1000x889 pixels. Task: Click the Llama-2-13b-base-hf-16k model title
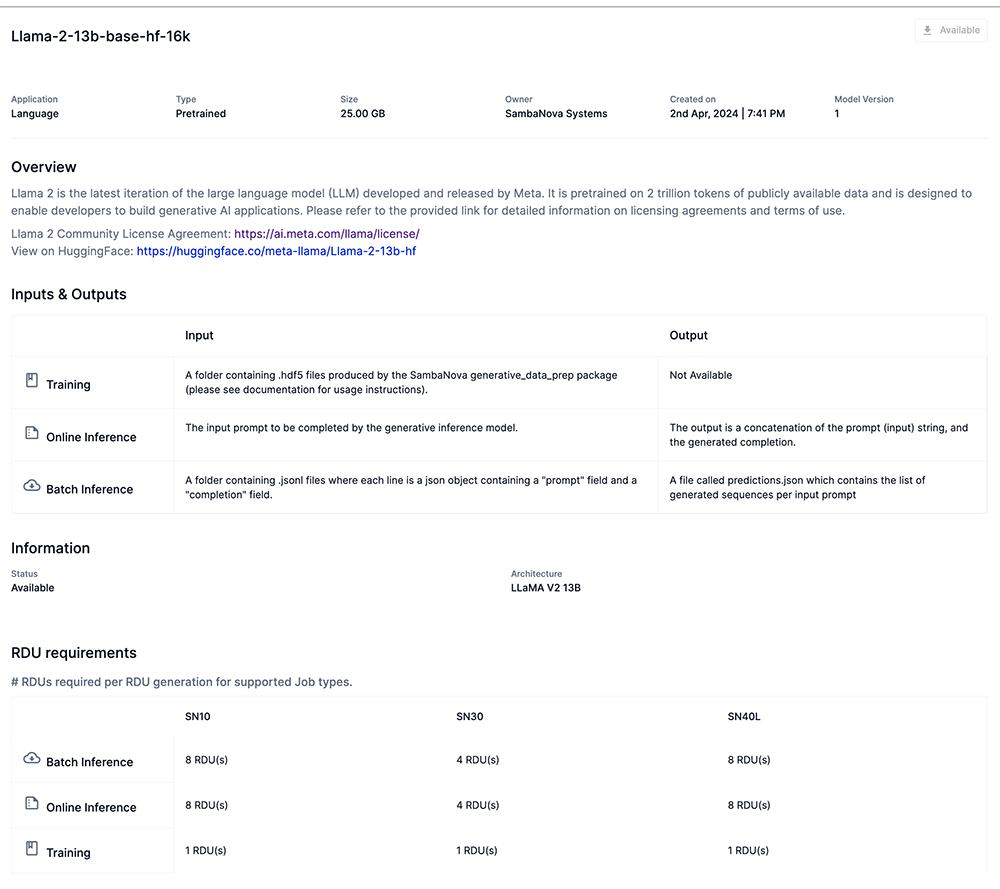tap(100, 37)
